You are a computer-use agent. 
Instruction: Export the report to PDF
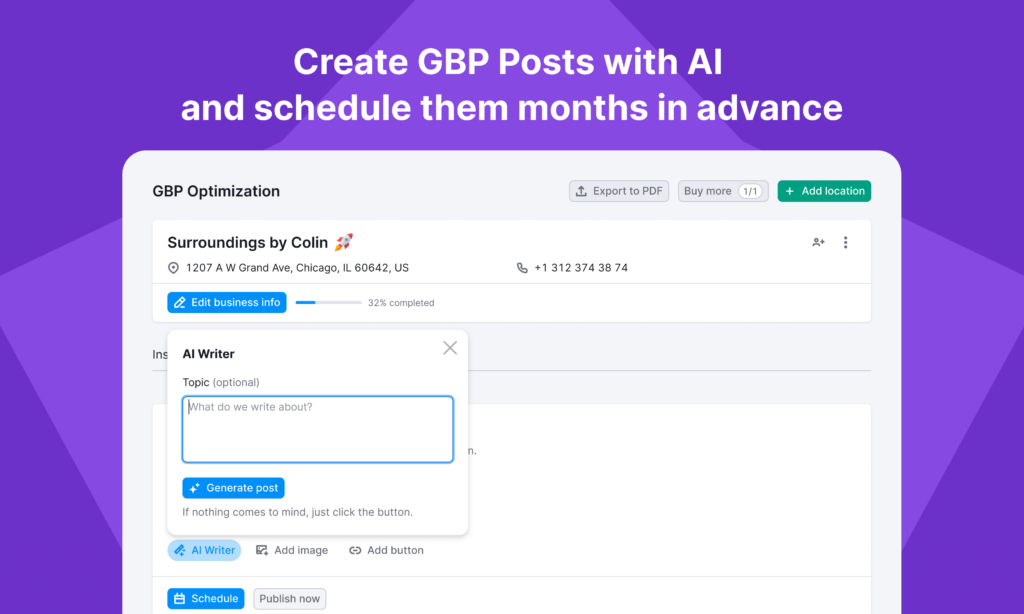(619, 191)
